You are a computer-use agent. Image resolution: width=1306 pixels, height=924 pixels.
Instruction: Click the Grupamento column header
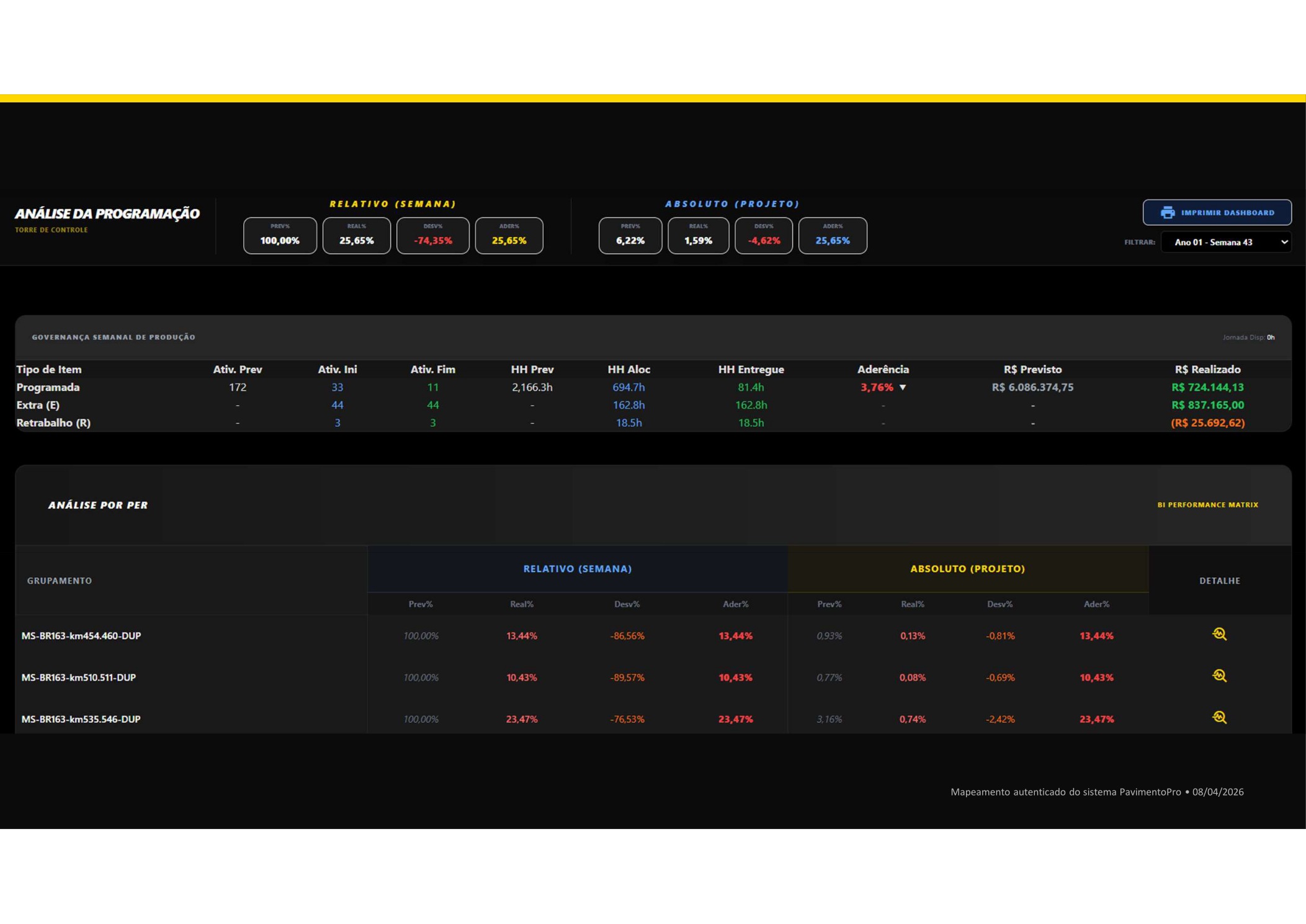(x=60, y=580)
